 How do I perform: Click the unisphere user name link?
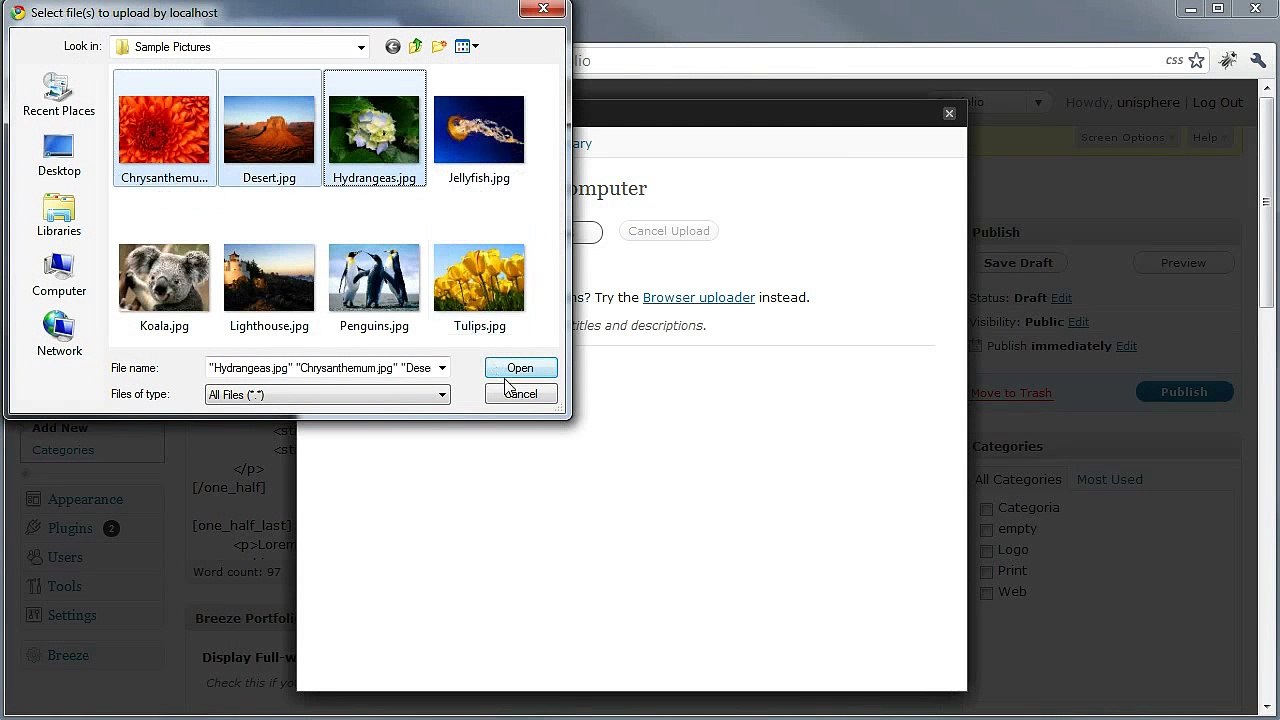pos(1148,102)
